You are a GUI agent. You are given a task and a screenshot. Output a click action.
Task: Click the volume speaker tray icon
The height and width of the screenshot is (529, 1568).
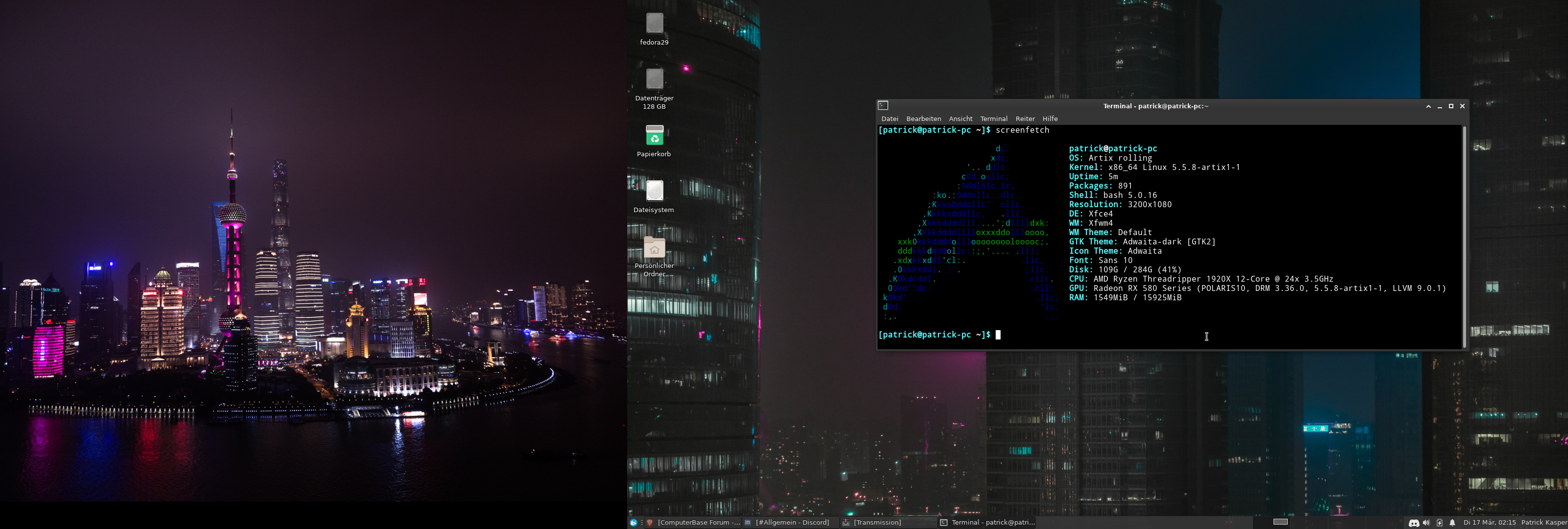1426,522
